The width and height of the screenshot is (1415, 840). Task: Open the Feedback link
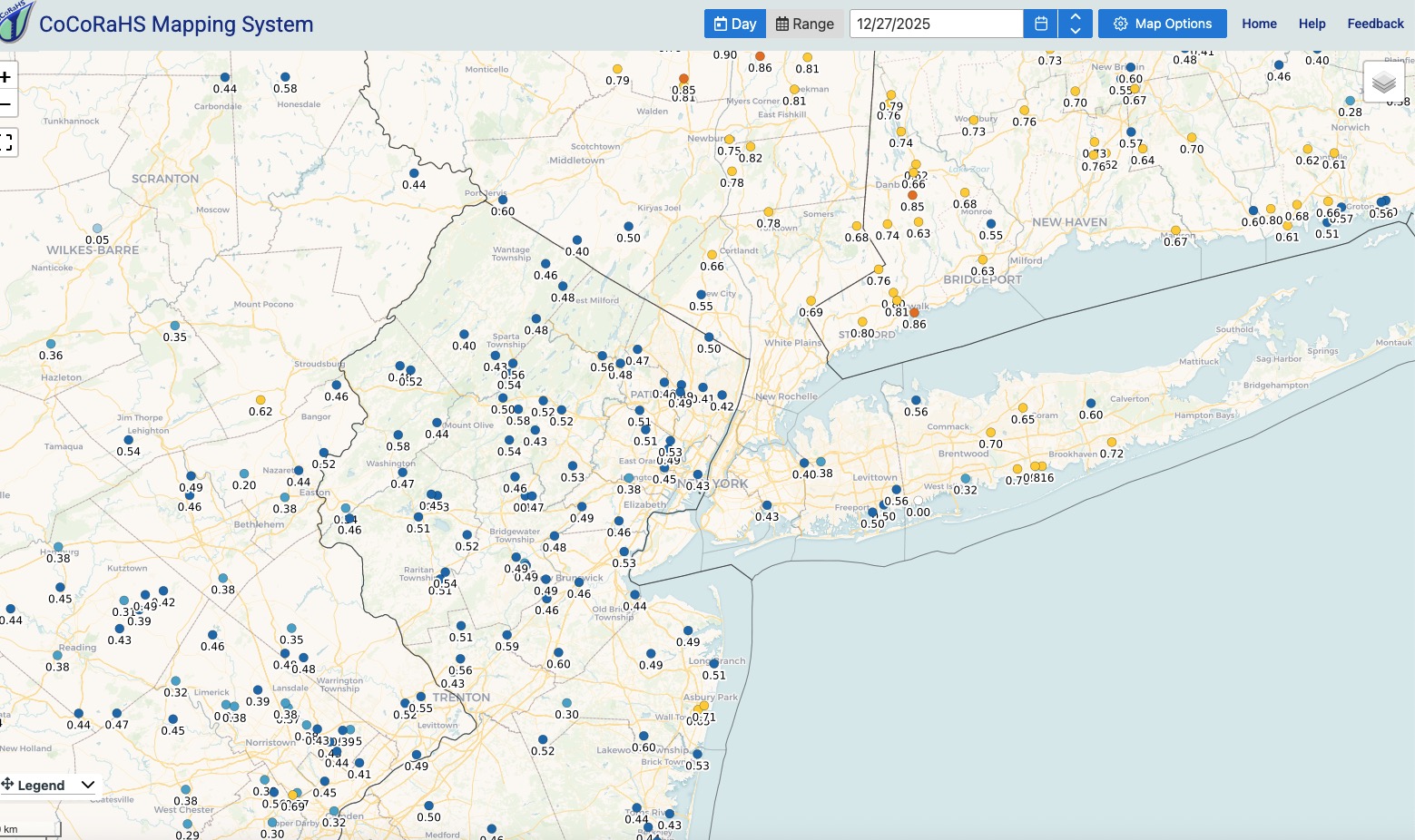(1375, 24)
